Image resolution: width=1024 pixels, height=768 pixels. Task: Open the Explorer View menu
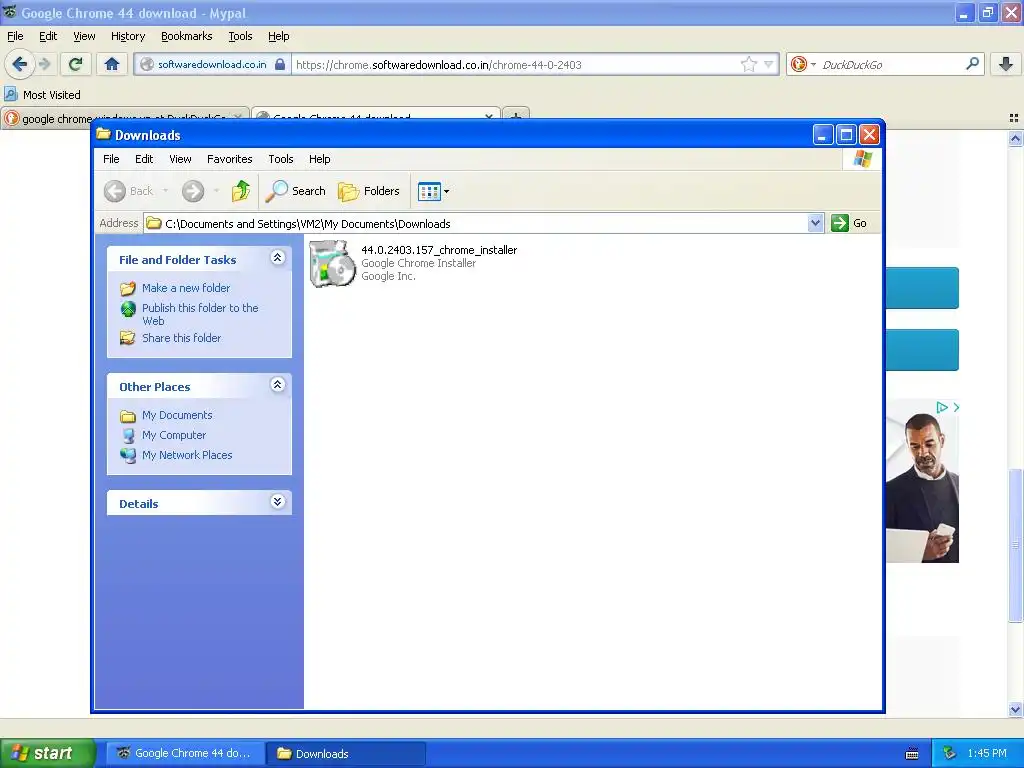coord(180,159)
